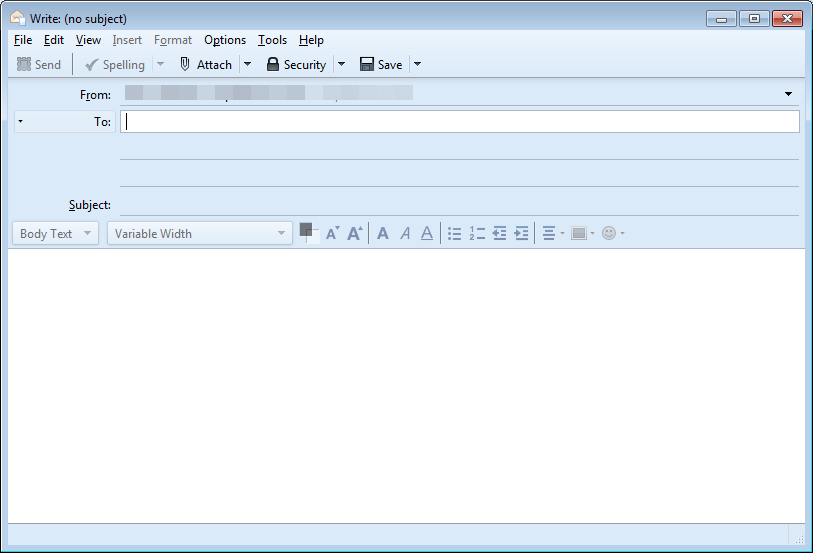Image resolution: width=813 pixels, height=553 pixels.
Task: Open the insert smiley face menu
Action: point(613,234)
